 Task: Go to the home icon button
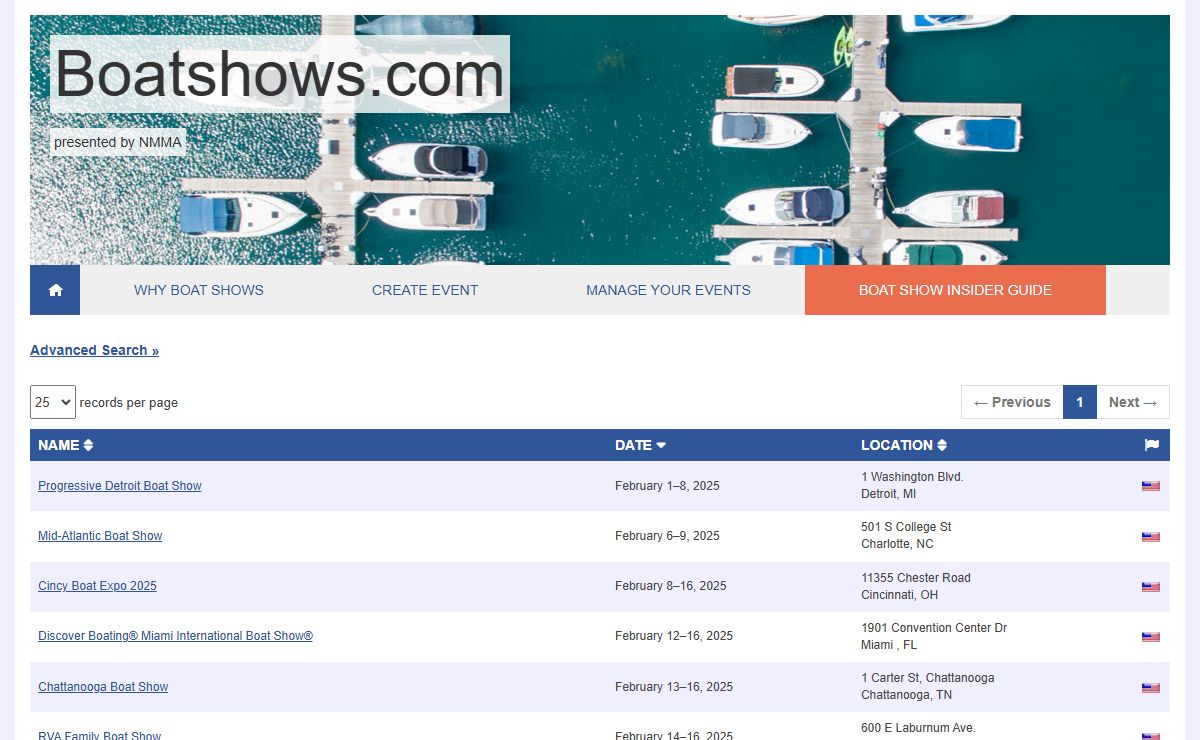click(55, 290)
